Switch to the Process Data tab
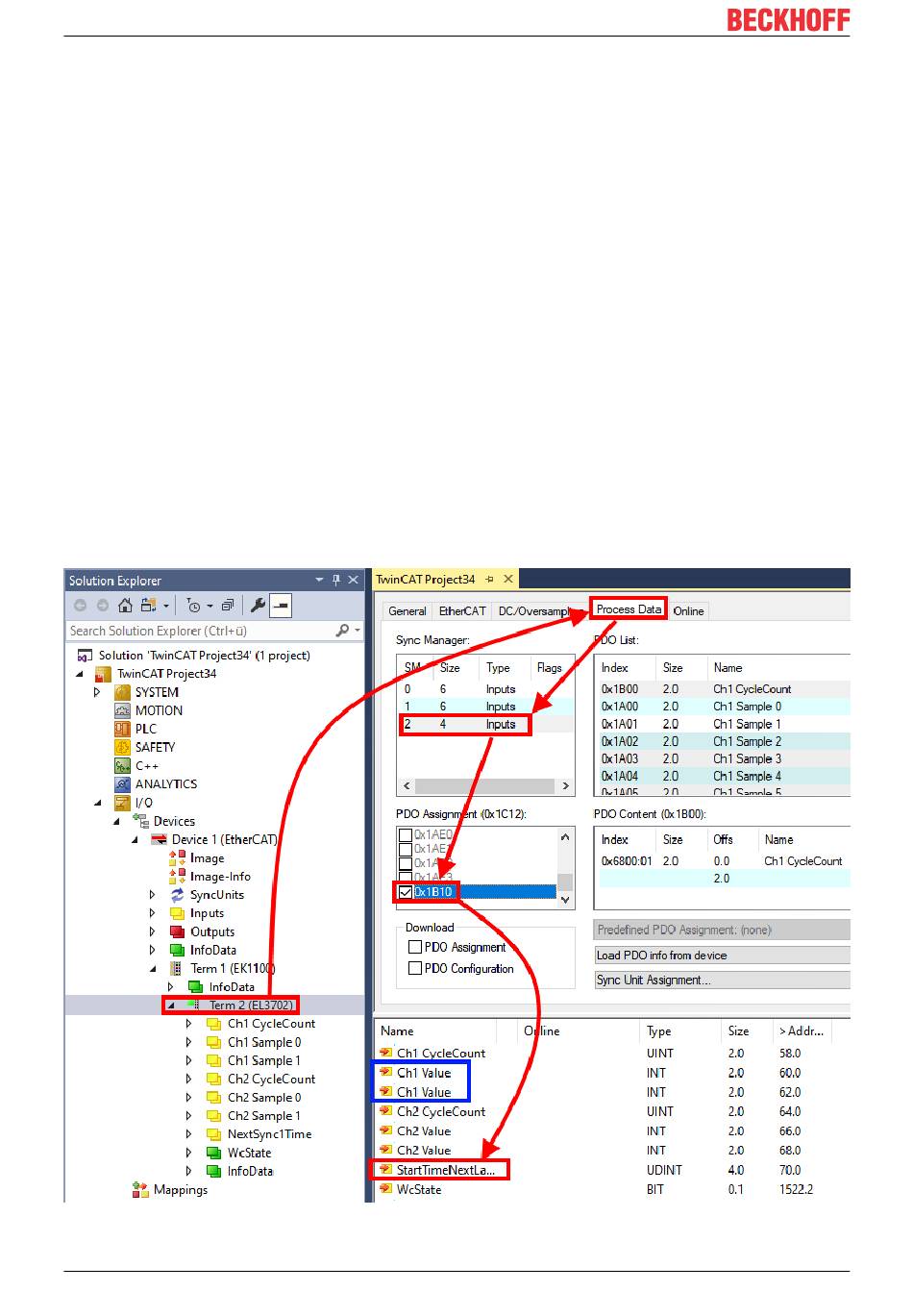 tap(629, 609)
